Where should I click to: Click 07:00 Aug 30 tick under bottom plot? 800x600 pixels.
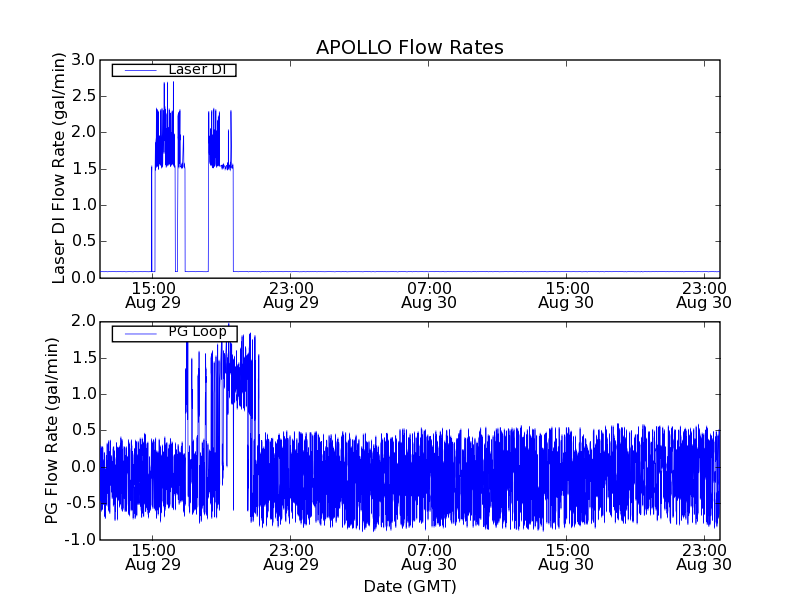point(428,557)
